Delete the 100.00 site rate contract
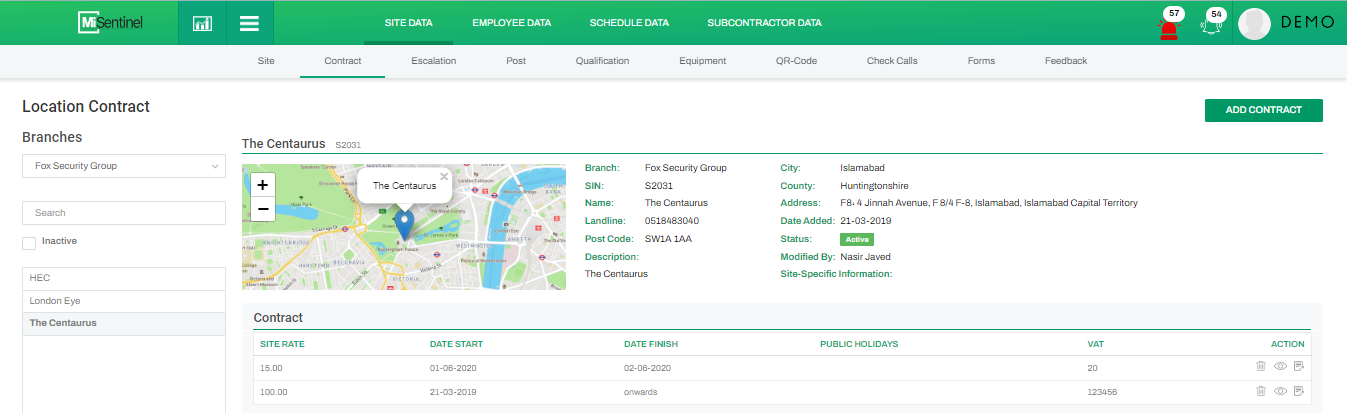 pos(1261,391)
